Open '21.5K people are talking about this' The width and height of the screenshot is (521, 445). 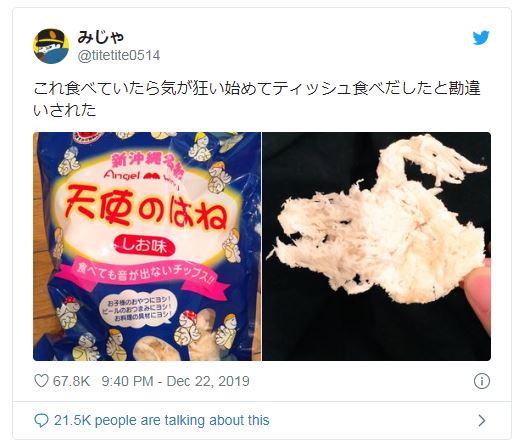tap(162, 420)
